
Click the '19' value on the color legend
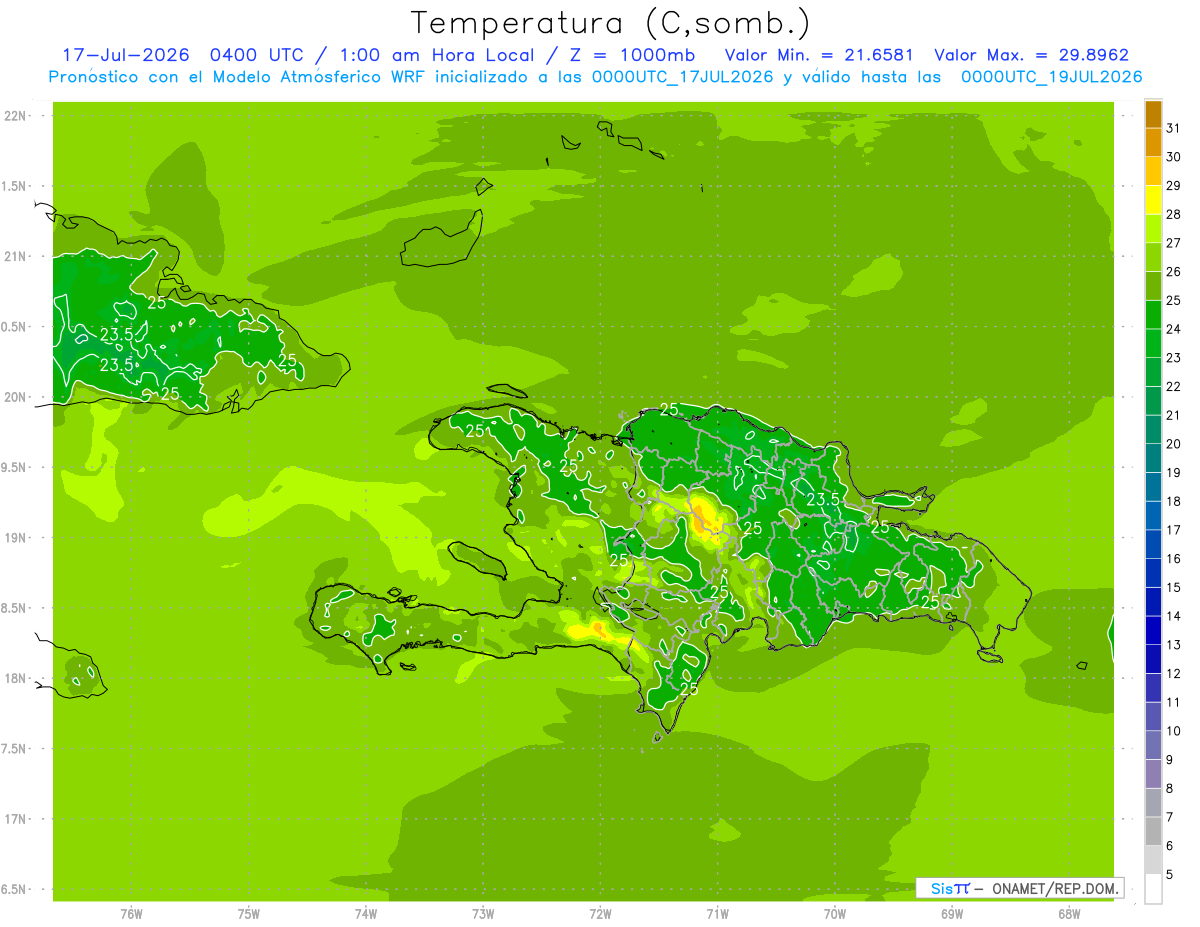click(1174, 473)
